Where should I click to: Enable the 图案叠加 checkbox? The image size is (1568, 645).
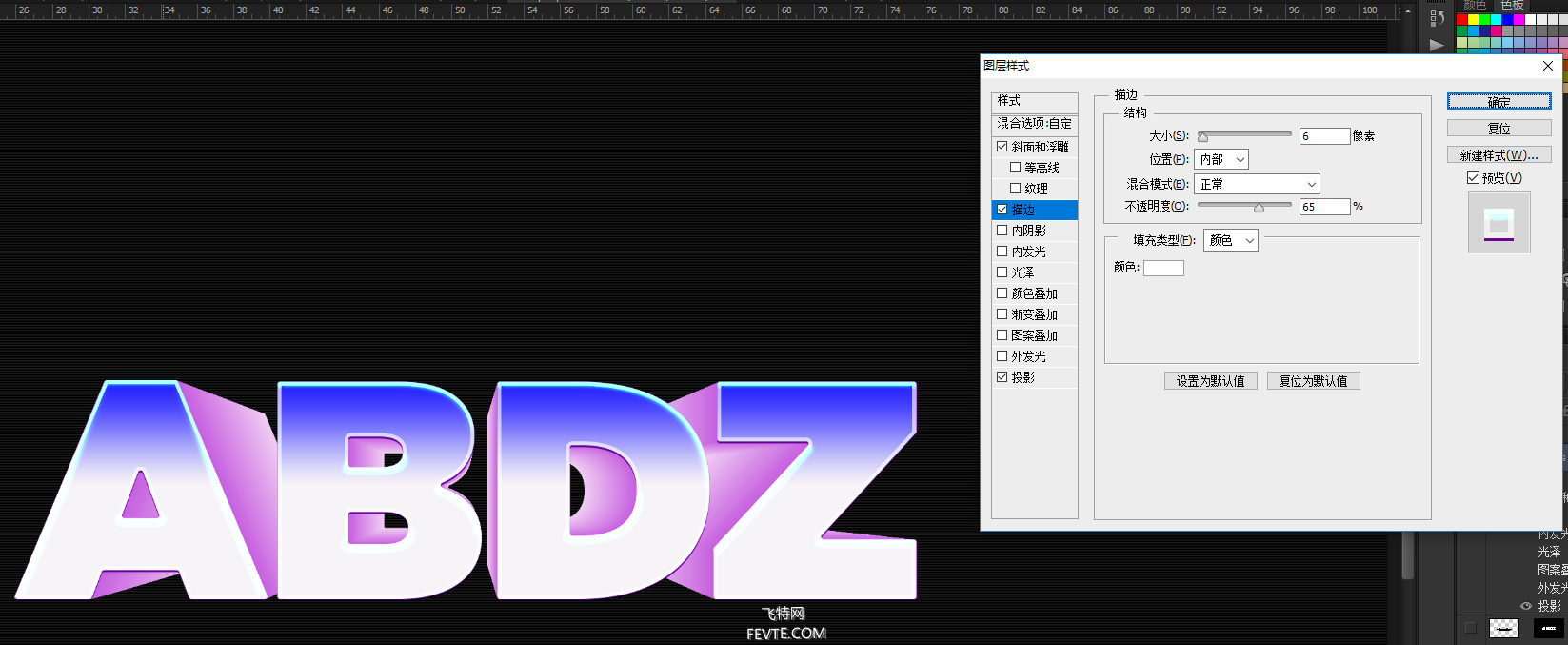[x=1002, y=335]
